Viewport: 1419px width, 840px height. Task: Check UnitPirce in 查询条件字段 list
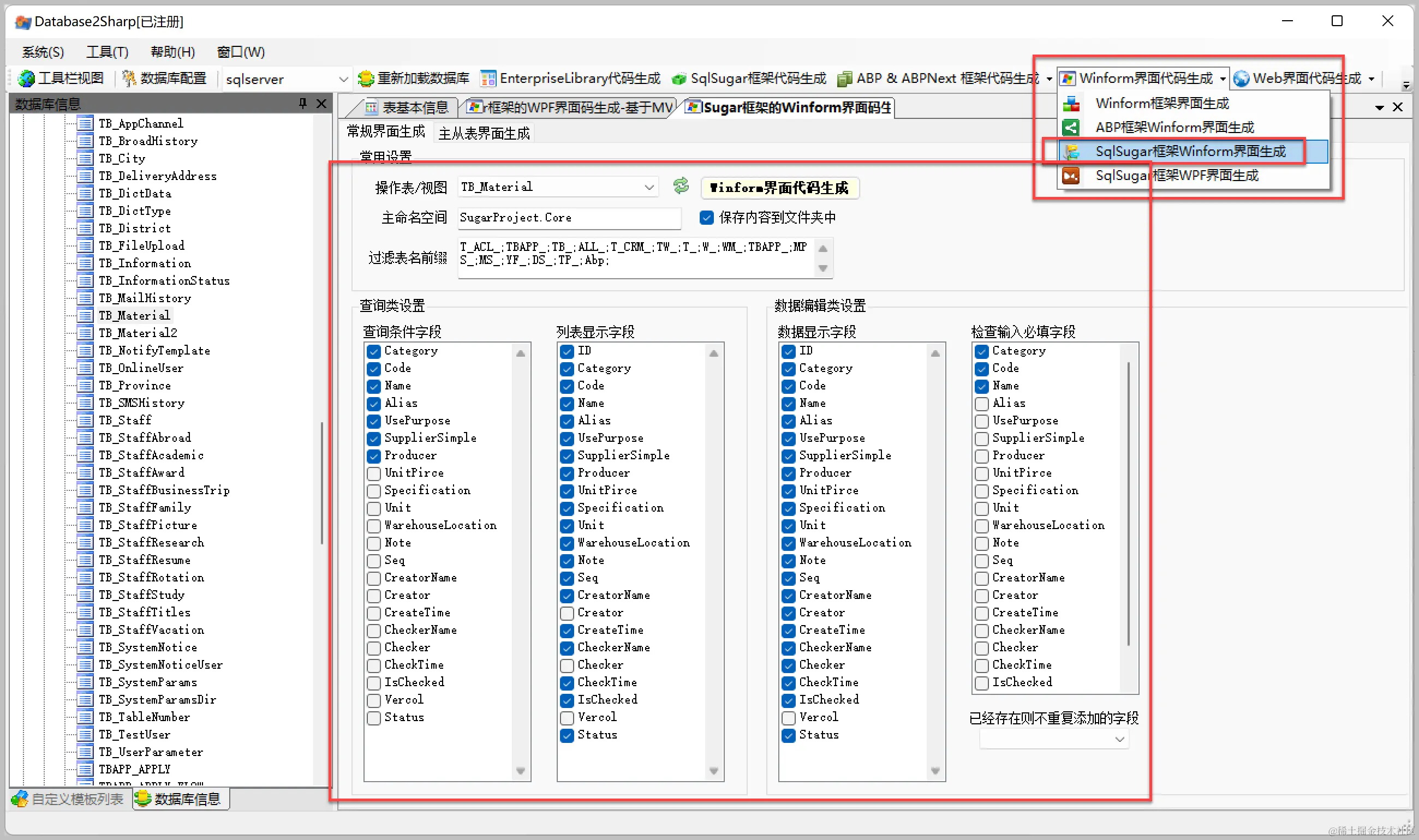click(x=374, y=473)
